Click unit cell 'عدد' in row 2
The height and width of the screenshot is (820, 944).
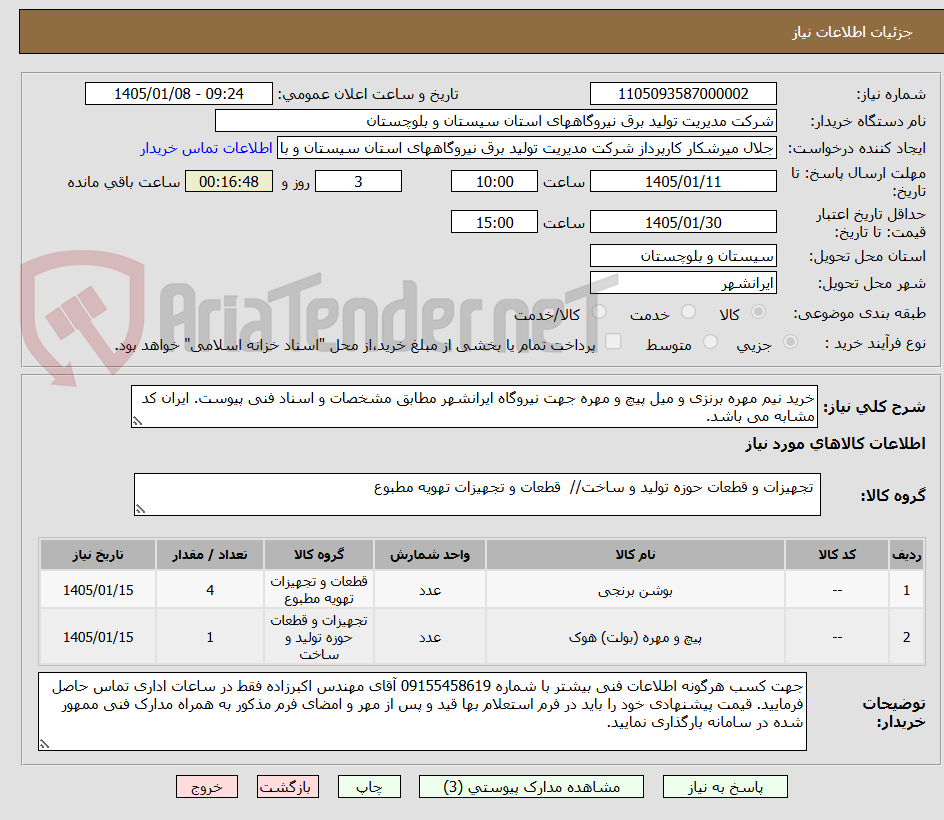pyautogui.click(x=430, y=637)
